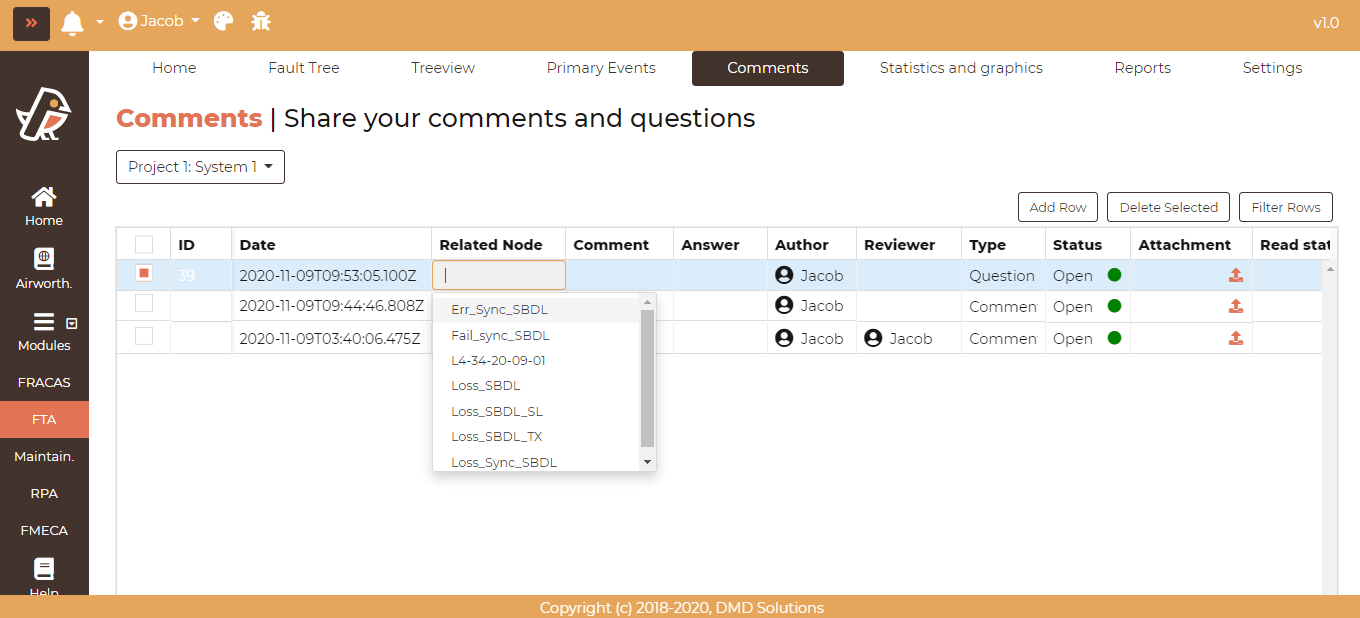
Task: Open the Statistics and graphics tab
Action: (961, 68)
